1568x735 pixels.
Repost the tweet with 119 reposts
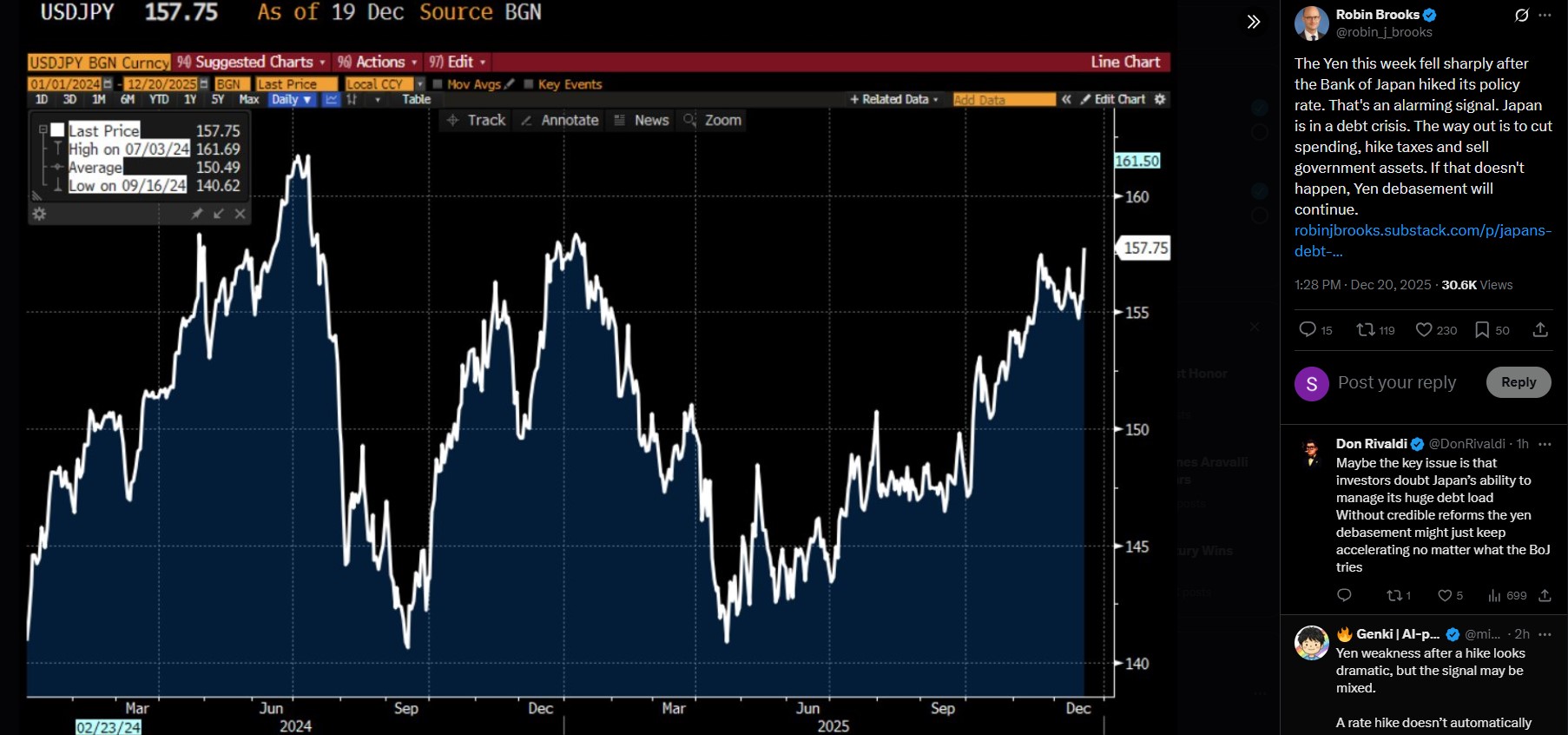pos(1366,329)
